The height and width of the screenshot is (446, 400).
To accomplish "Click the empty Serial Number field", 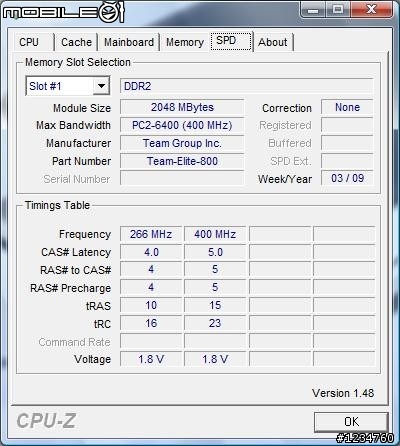I will tap(182, 179).
